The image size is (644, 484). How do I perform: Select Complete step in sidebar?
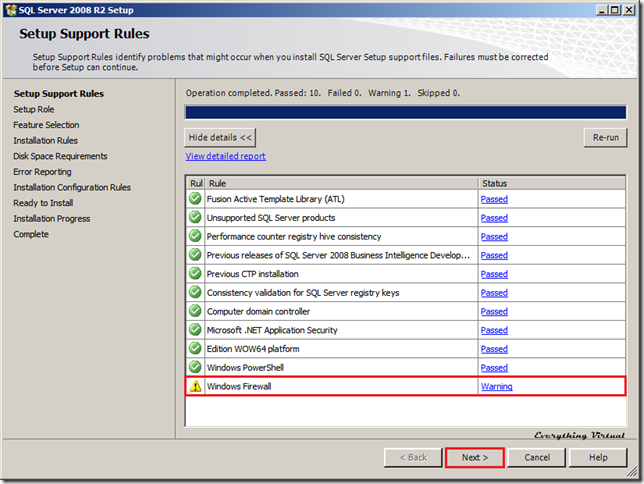[31, 234]
